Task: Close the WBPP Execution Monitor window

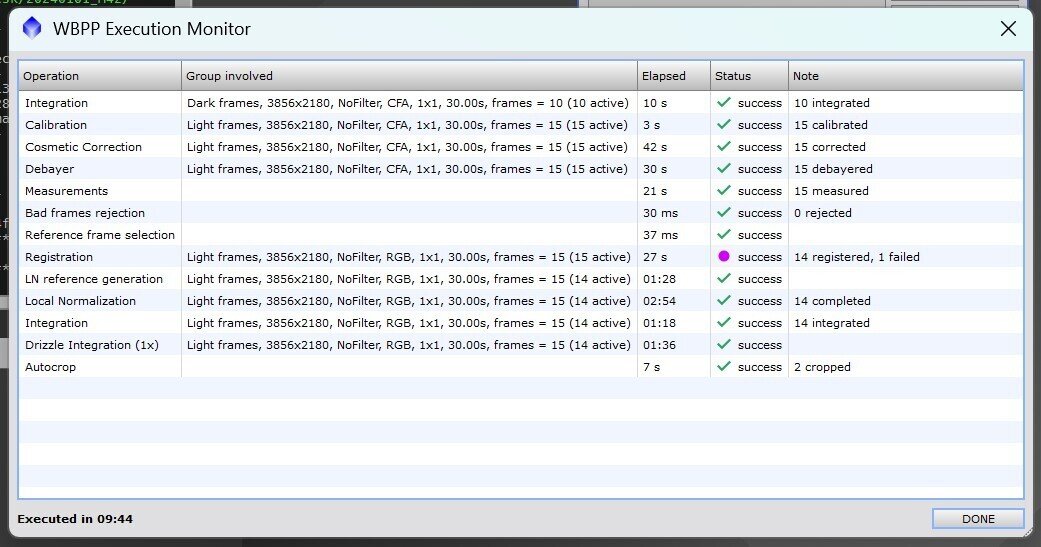Action: tap(1008, 29)
